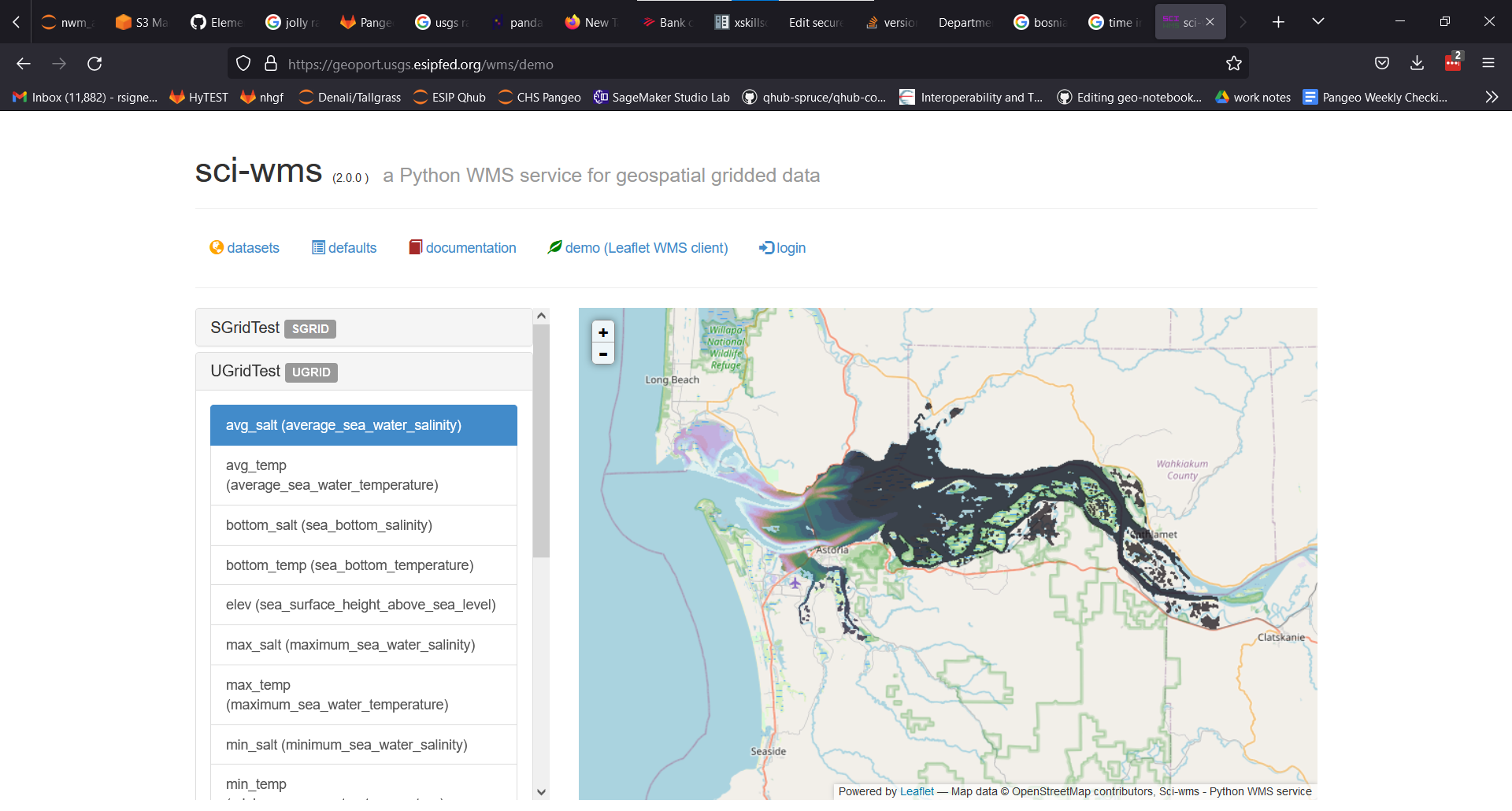Bookmark this page with the star icon
This screenshot has width=1512, height=811.
coord(1234,63)
